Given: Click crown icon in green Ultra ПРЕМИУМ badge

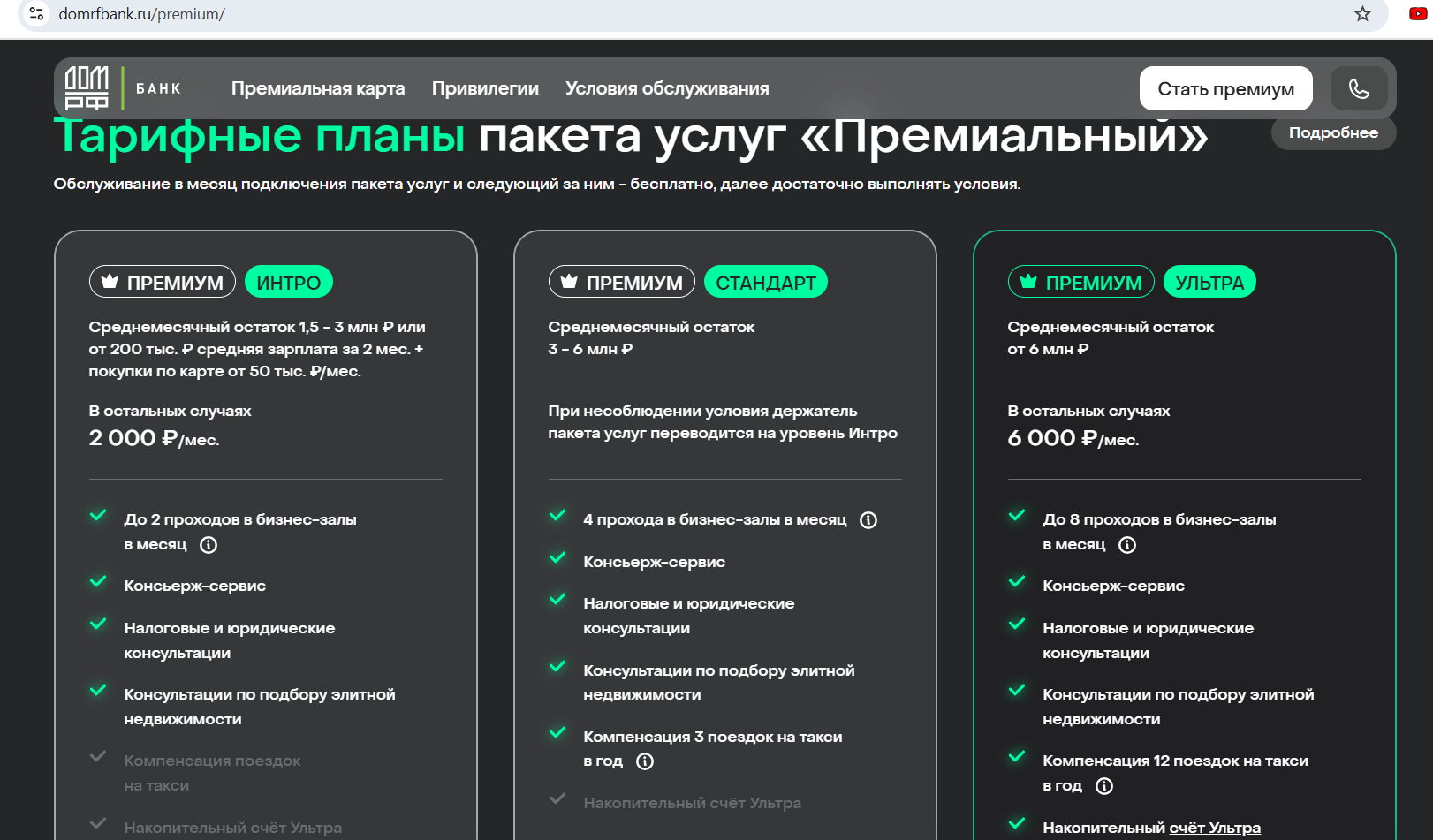Looking at the screenshot, I should pos(1028,282).
